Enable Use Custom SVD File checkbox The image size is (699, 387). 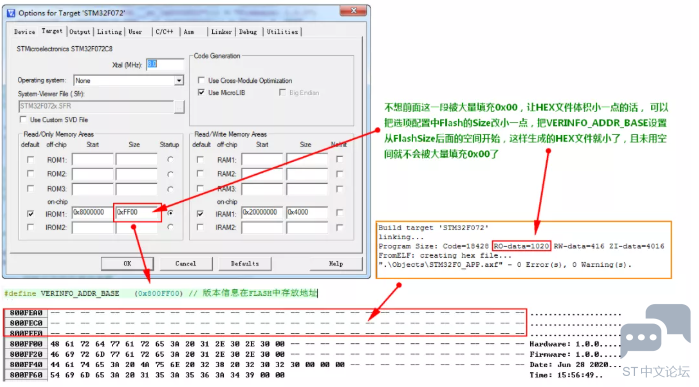23,119
